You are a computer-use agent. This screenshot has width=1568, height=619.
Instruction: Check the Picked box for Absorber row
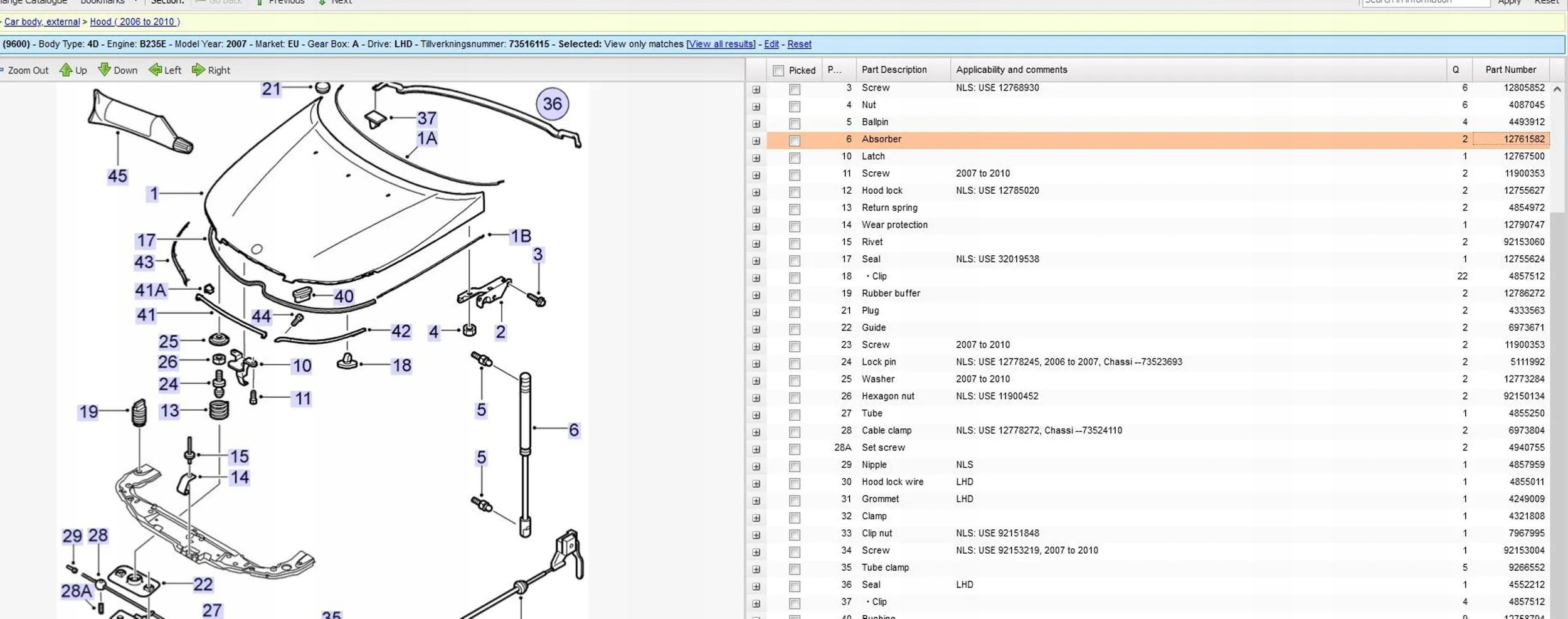point(795,140)
